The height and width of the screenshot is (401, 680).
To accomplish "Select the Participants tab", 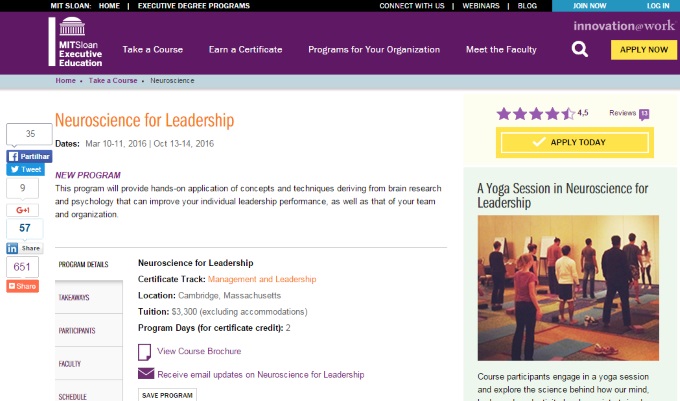I will (x=77, y=330).
